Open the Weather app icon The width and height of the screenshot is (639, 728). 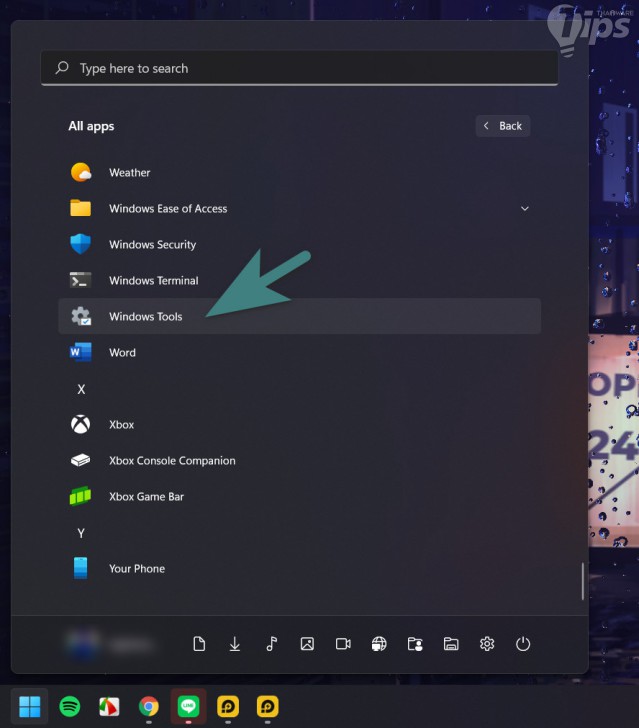click(x=81, y=172)
